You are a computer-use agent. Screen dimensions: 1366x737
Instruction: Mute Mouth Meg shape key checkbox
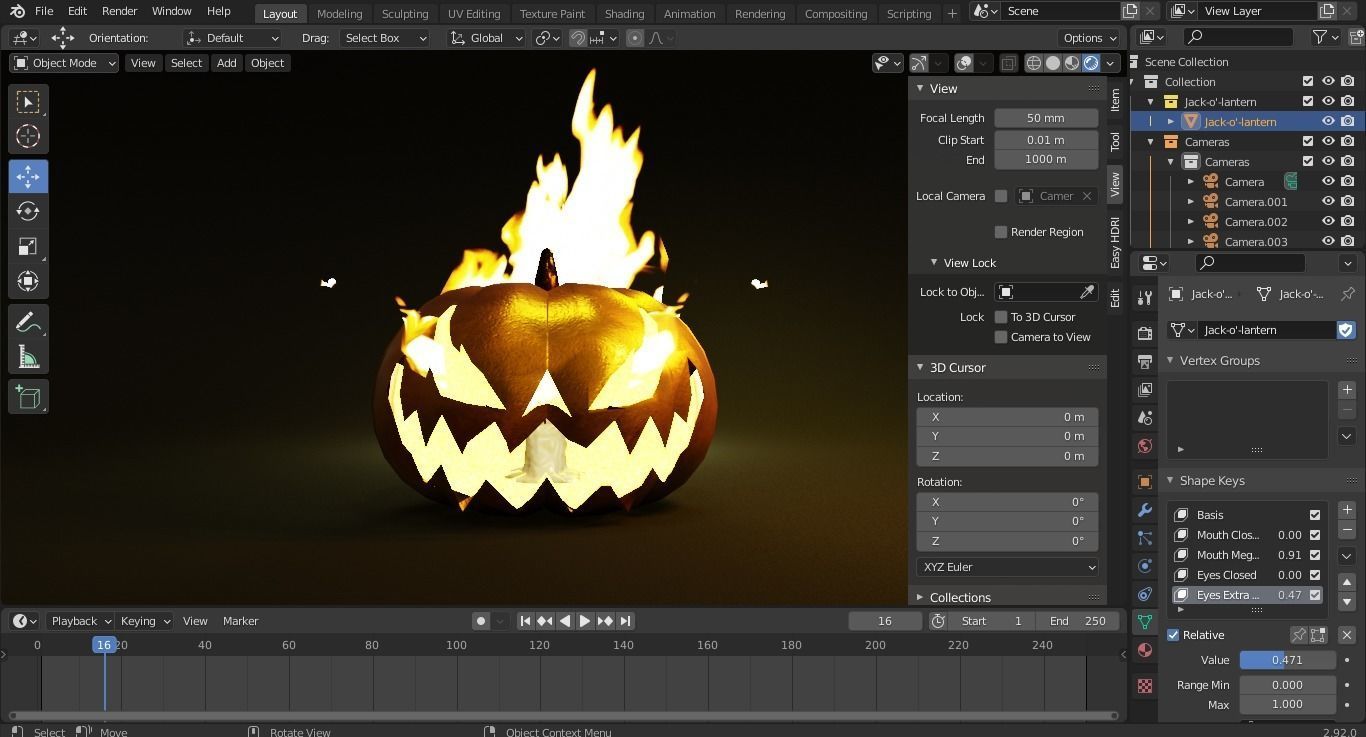pos(1315,555)
